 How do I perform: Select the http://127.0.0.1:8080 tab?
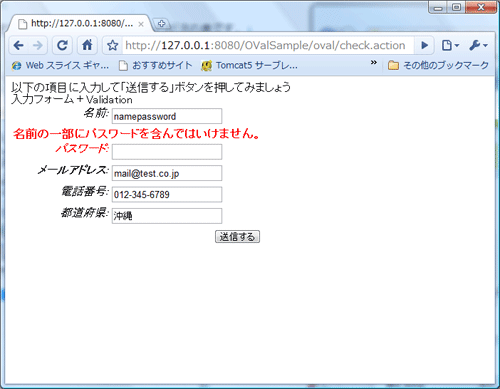click(79, 23)
